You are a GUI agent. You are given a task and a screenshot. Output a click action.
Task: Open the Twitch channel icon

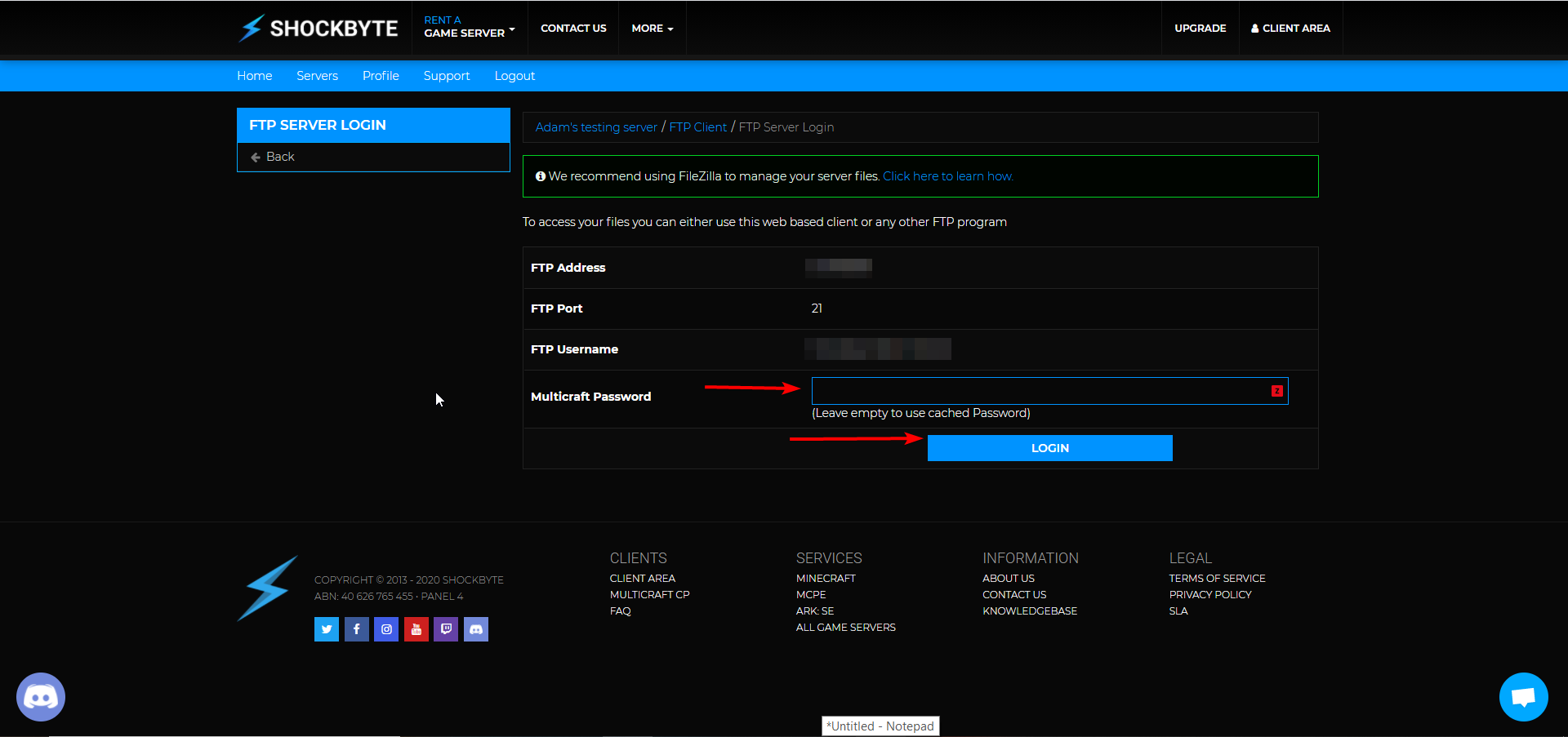tap(446, 628)
